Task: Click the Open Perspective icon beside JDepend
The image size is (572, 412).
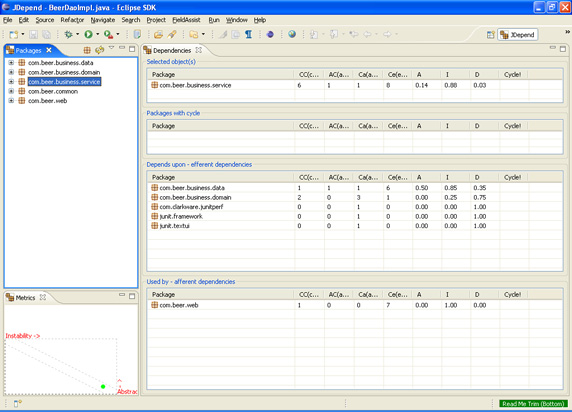Action: tap(491, 35)
